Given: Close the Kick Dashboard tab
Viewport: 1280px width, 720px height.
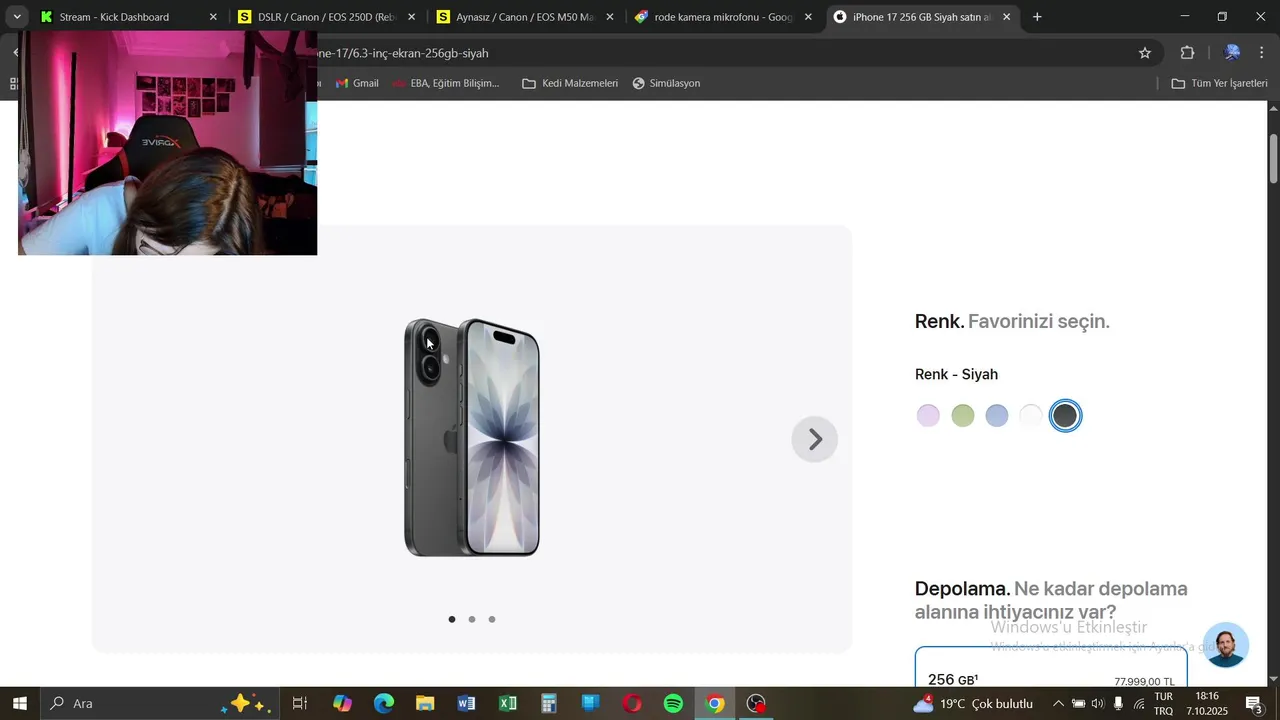Looking at the screenshot, I should 213,17.
